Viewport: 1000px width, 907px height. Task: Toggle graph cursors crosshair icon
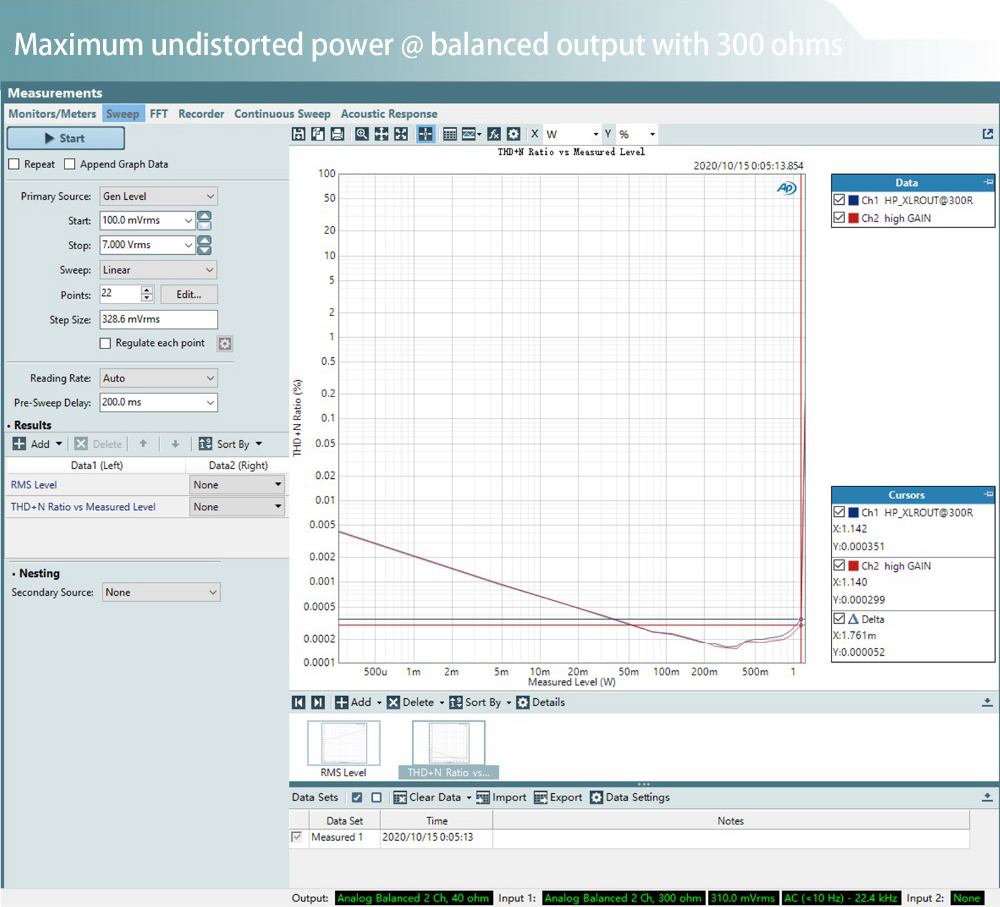coord(425,134)
